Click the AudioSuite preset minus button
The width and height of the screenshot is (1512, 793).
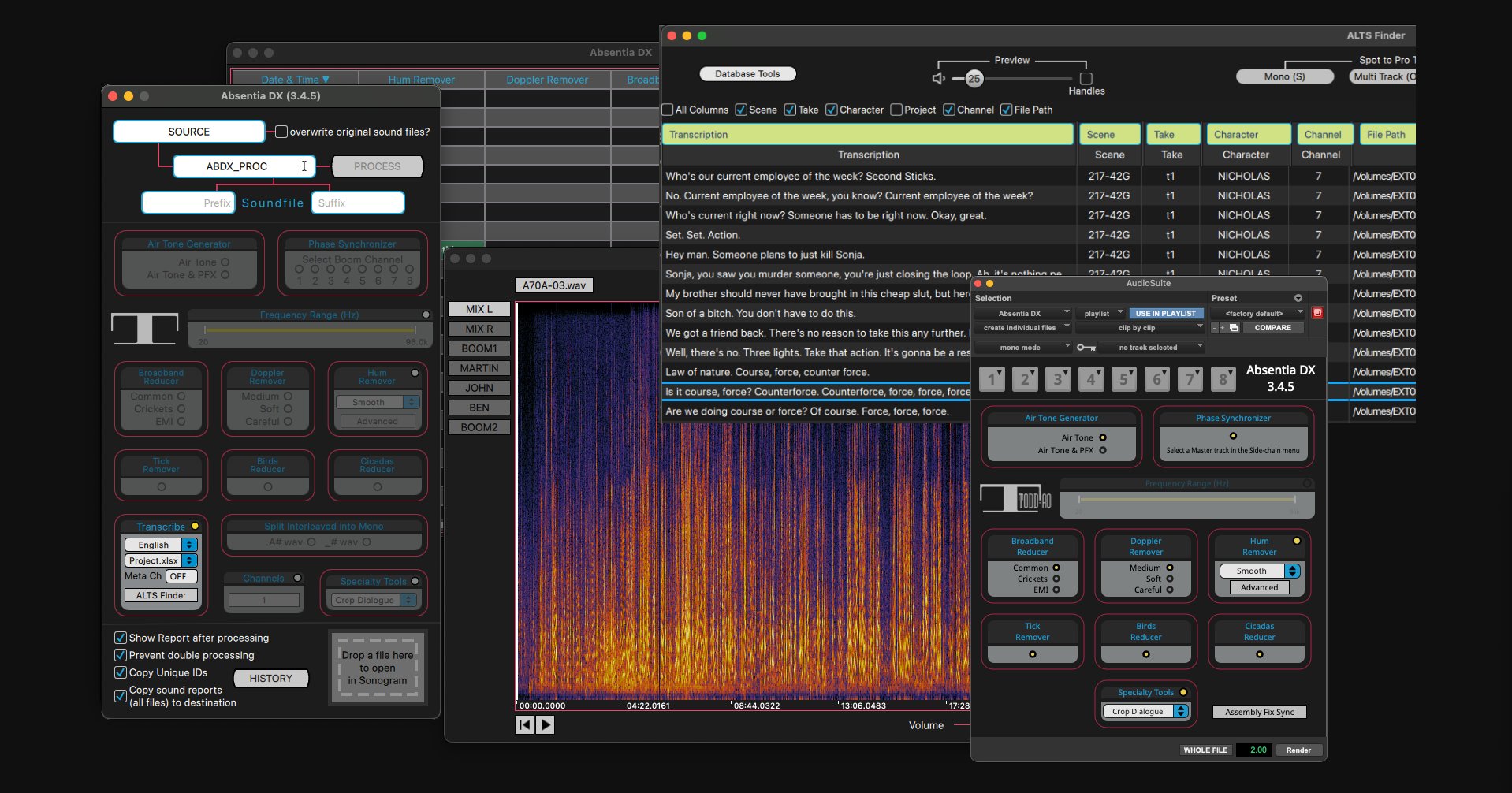(1215, 328)
